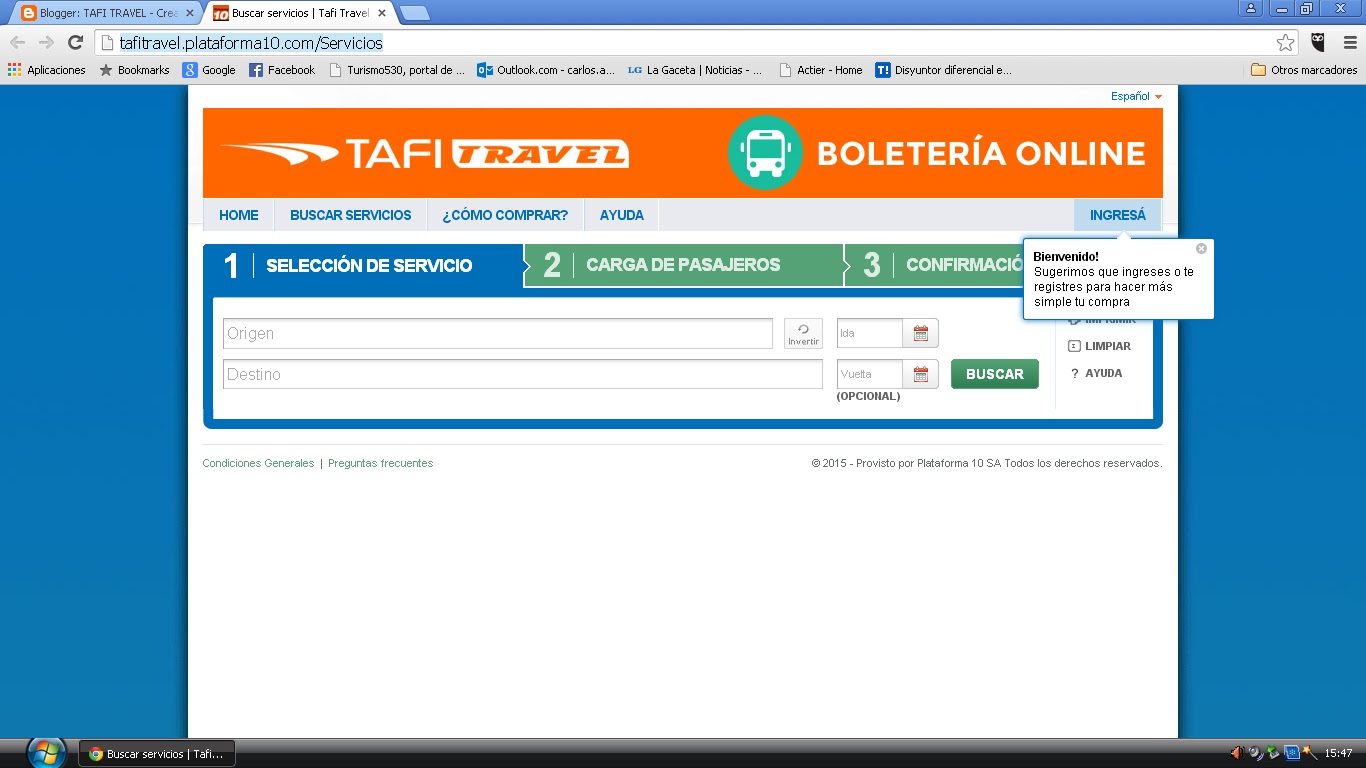Dismiss the Bienvenido welcome tooltip
The height and width of the screenshot is (768, 1366).
click(1200, 248)
